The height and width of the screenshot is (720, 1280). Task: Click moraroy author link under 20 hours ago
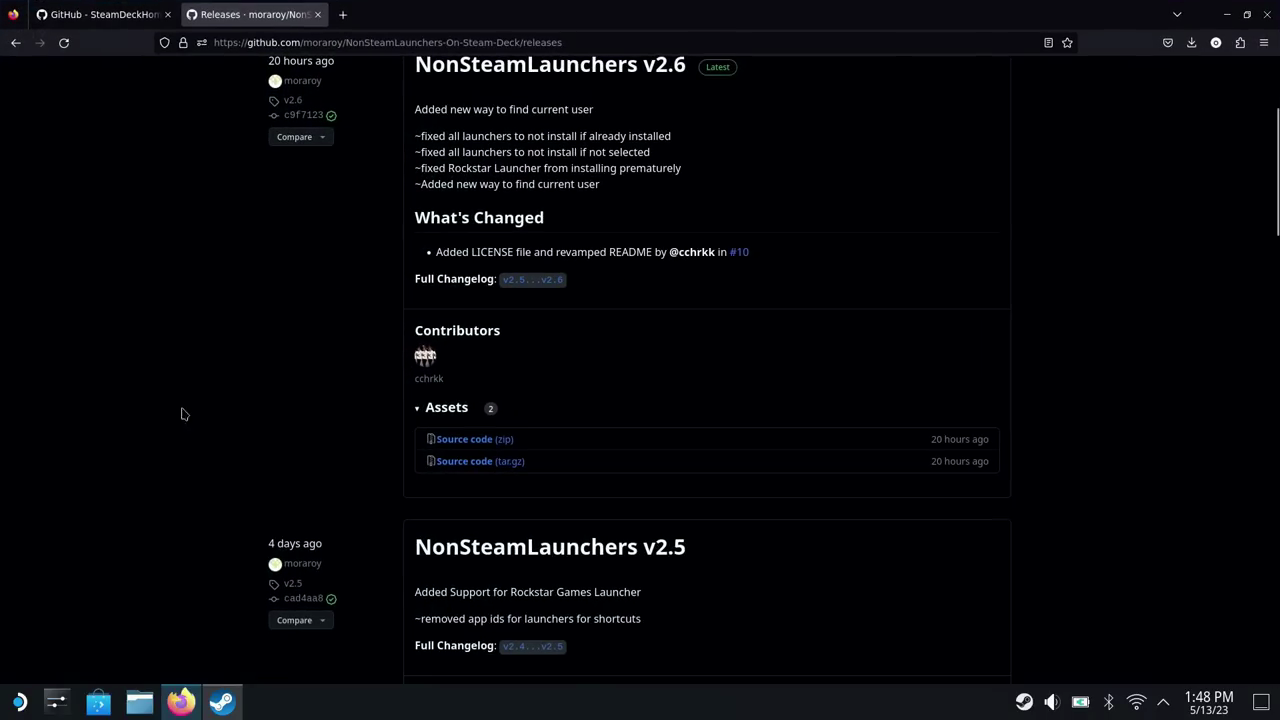click(x=302, y=81)
